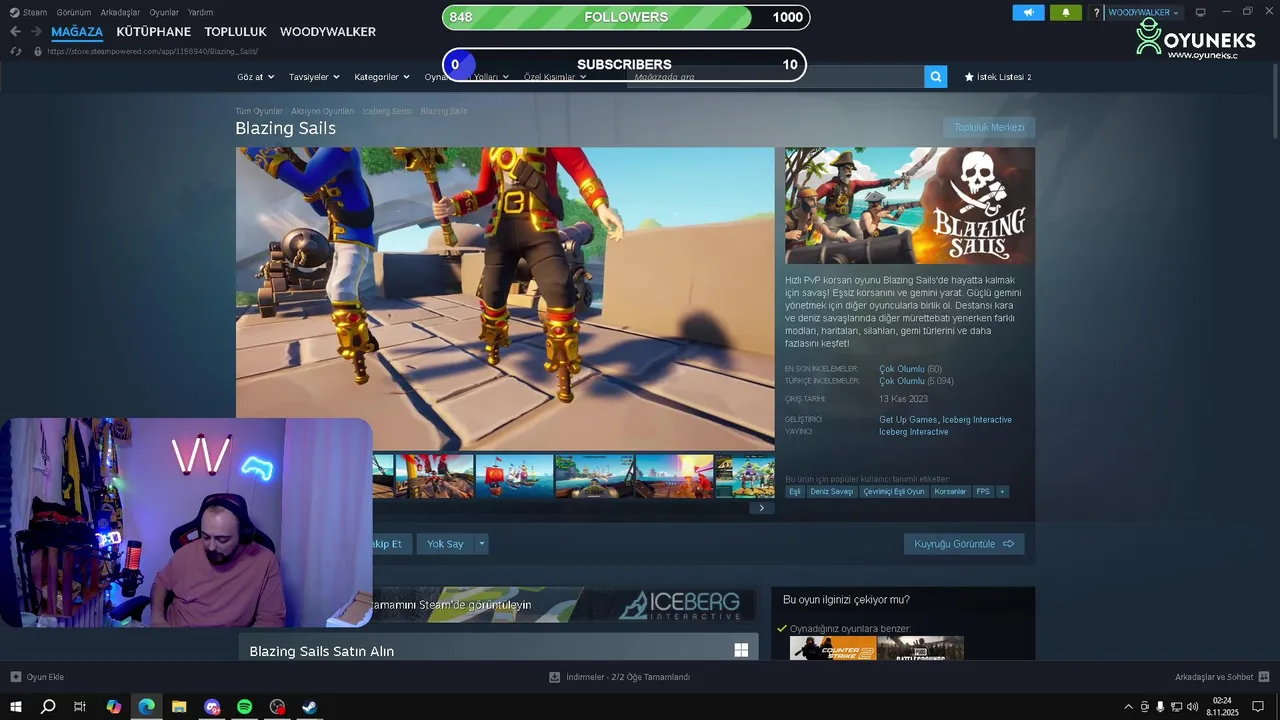Screen dimensions: 1280x720
Task: Open notifications with the green bell icon
Action: (1065, 13)
